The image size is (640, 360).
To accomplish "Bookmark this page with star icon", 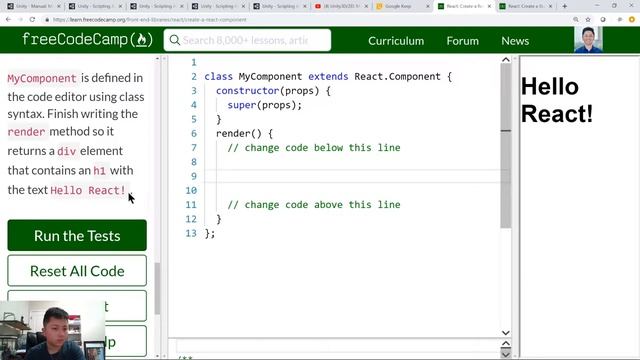I will (588, 20).
